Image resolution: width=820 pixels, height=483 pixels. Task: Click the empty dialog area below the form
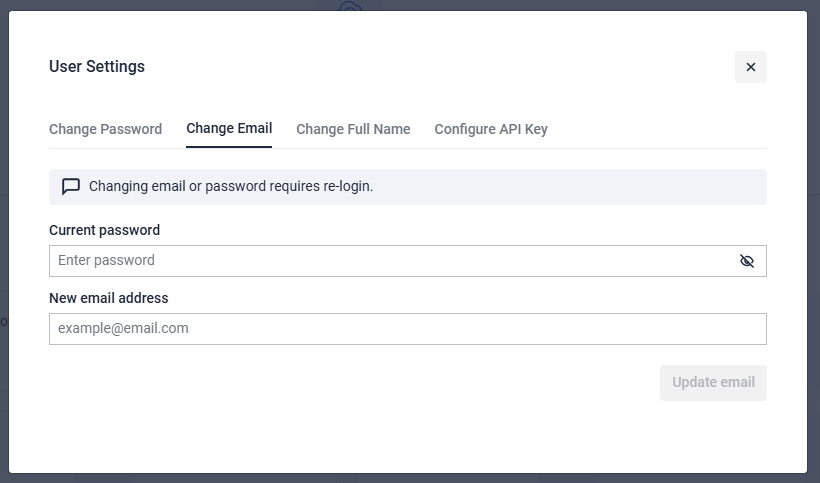(400, 435)
